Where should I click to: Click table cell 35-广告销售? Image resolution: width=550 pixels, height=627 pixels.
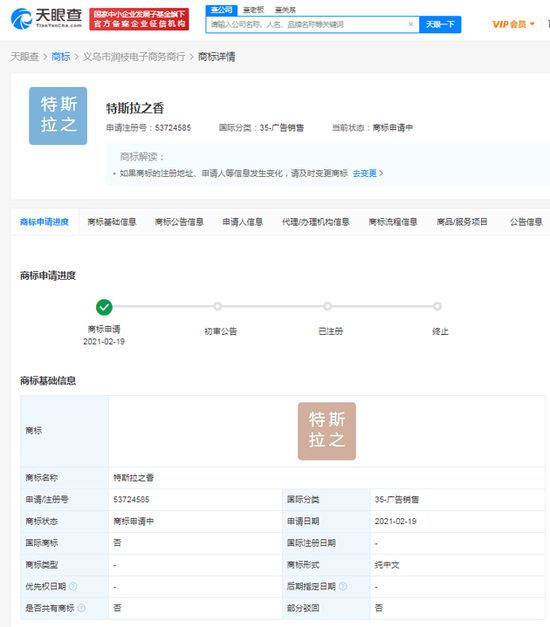click(396, 499)
